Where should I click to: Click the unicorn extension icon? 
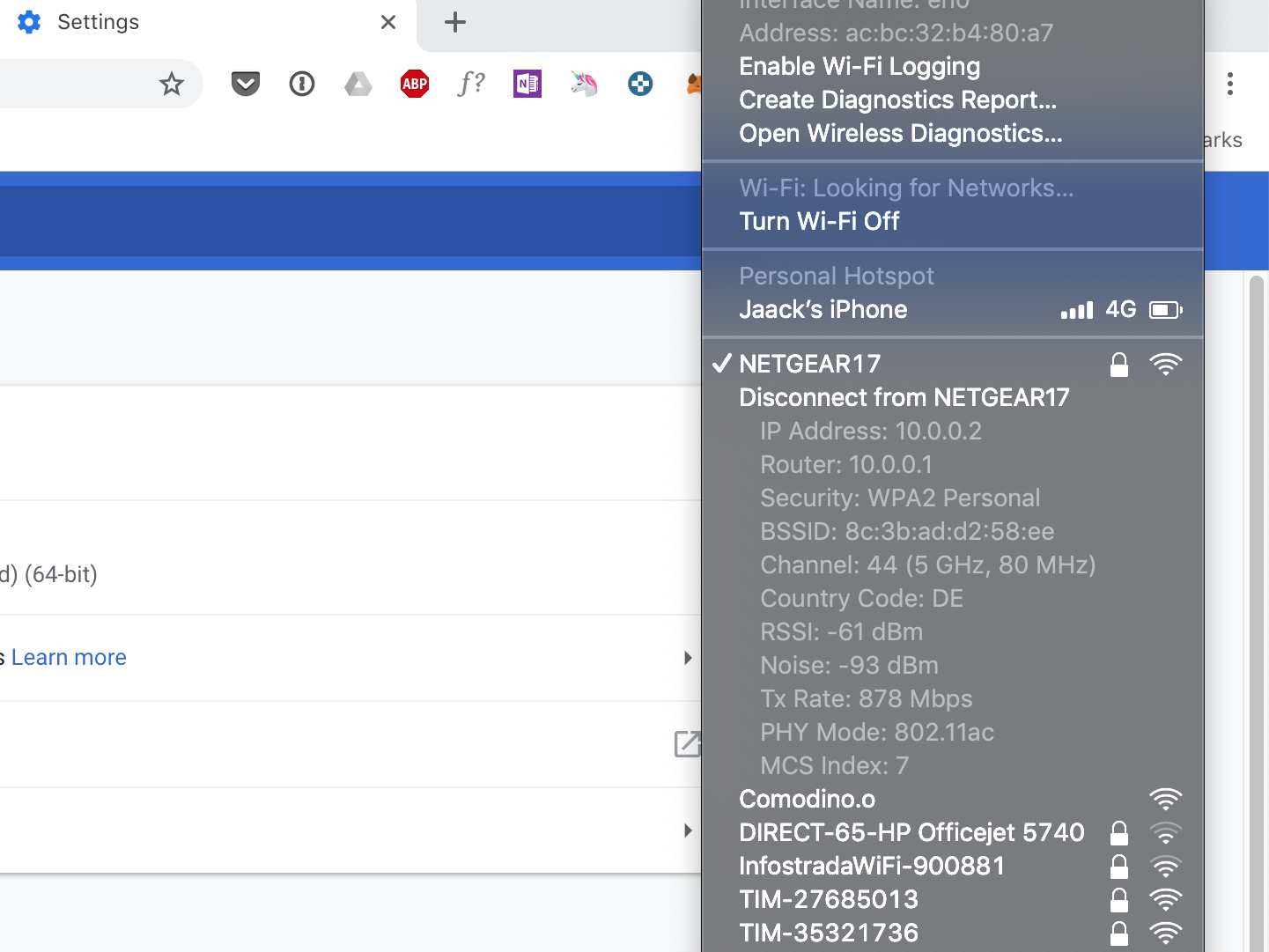click(x=584, y=85)
